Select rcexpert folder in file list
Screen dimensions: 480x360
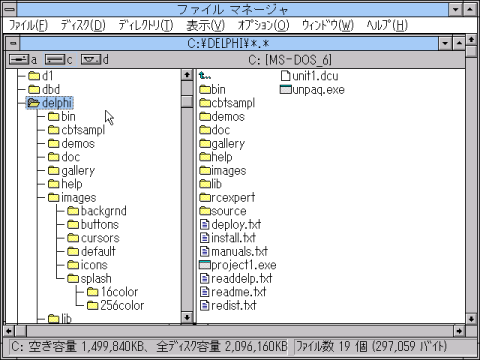pyautogui.click(x=227, y=198)
